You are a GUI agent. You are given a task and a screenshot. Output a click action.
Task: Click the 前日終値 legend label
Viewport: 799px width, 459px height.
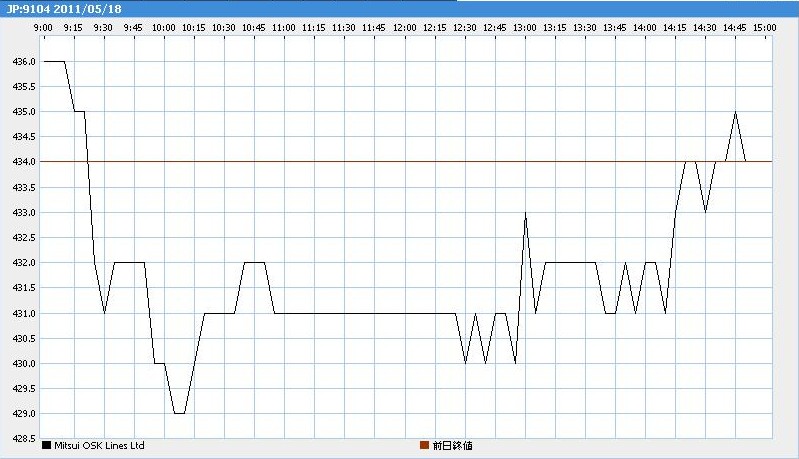click(x=452, y=445)
